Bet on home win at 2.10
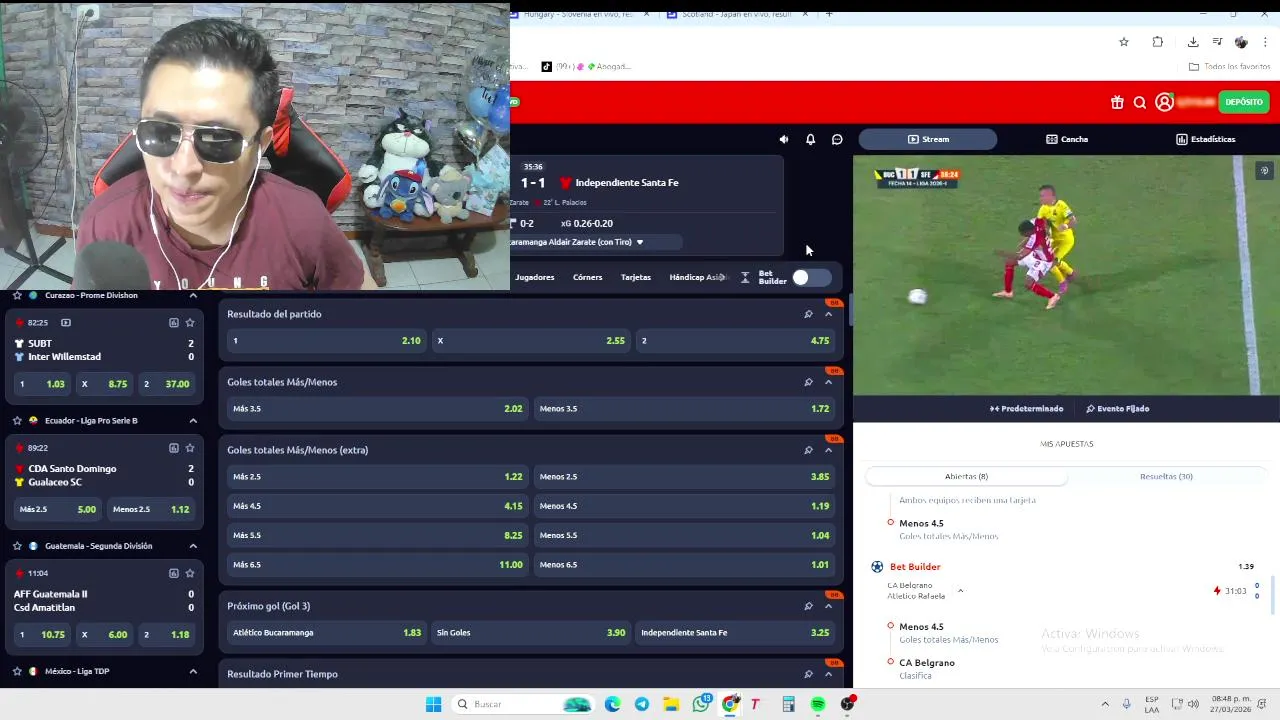The width and height of the screenshot is (1280, 720). pos(326,341)
